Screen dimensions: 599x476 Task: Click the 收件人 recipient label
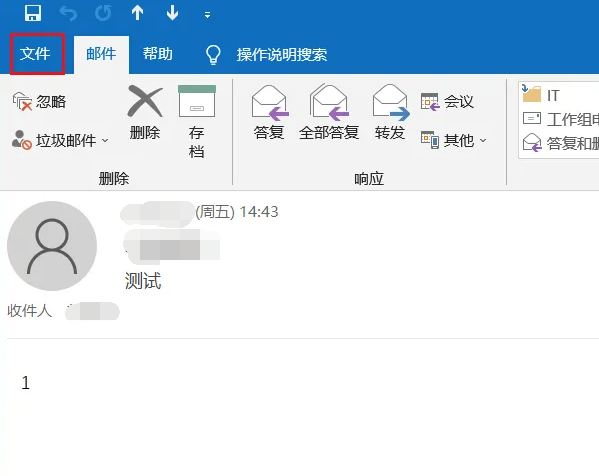point(29,311)
